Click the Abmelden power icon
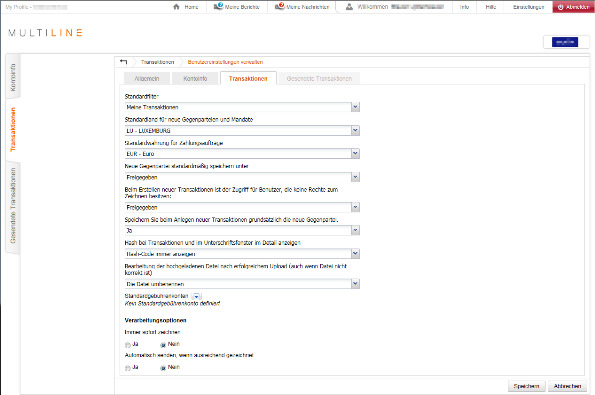The image size is (595, 395). 560,7
